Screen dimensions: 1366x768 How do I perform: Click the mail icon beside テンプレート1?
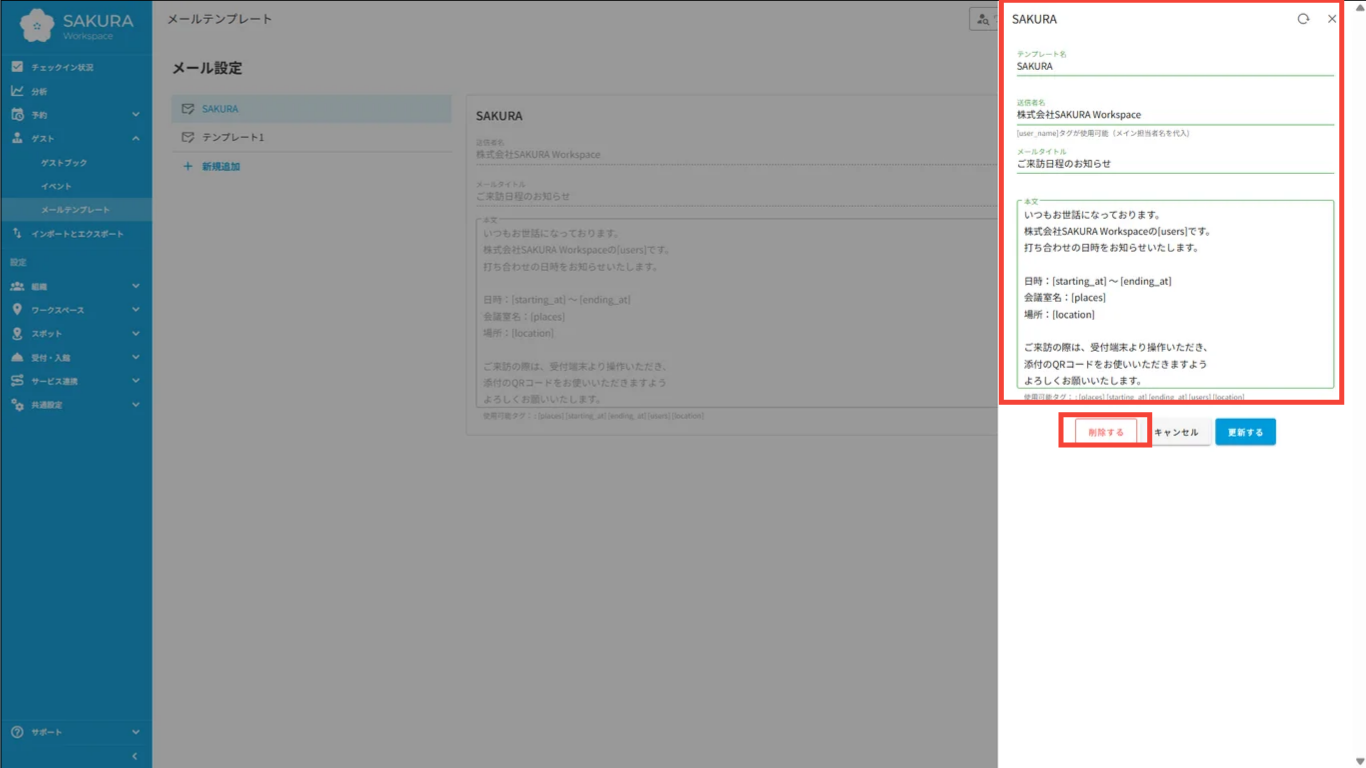(187, 137)
